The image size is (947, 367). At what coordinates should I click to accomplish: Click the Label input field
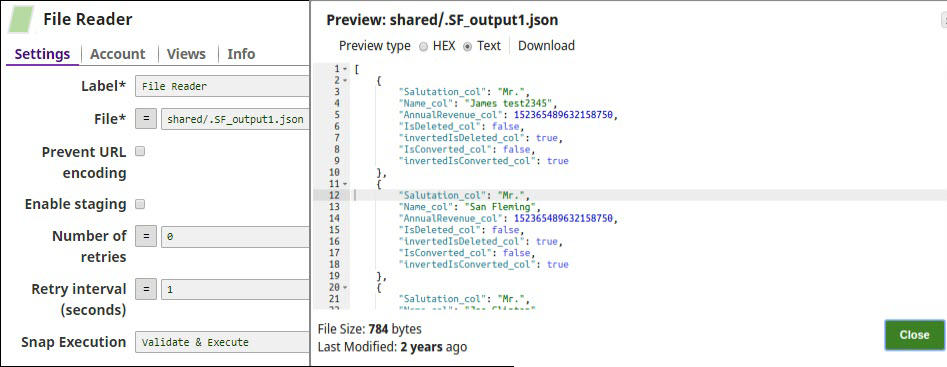[x=222, y=86]
